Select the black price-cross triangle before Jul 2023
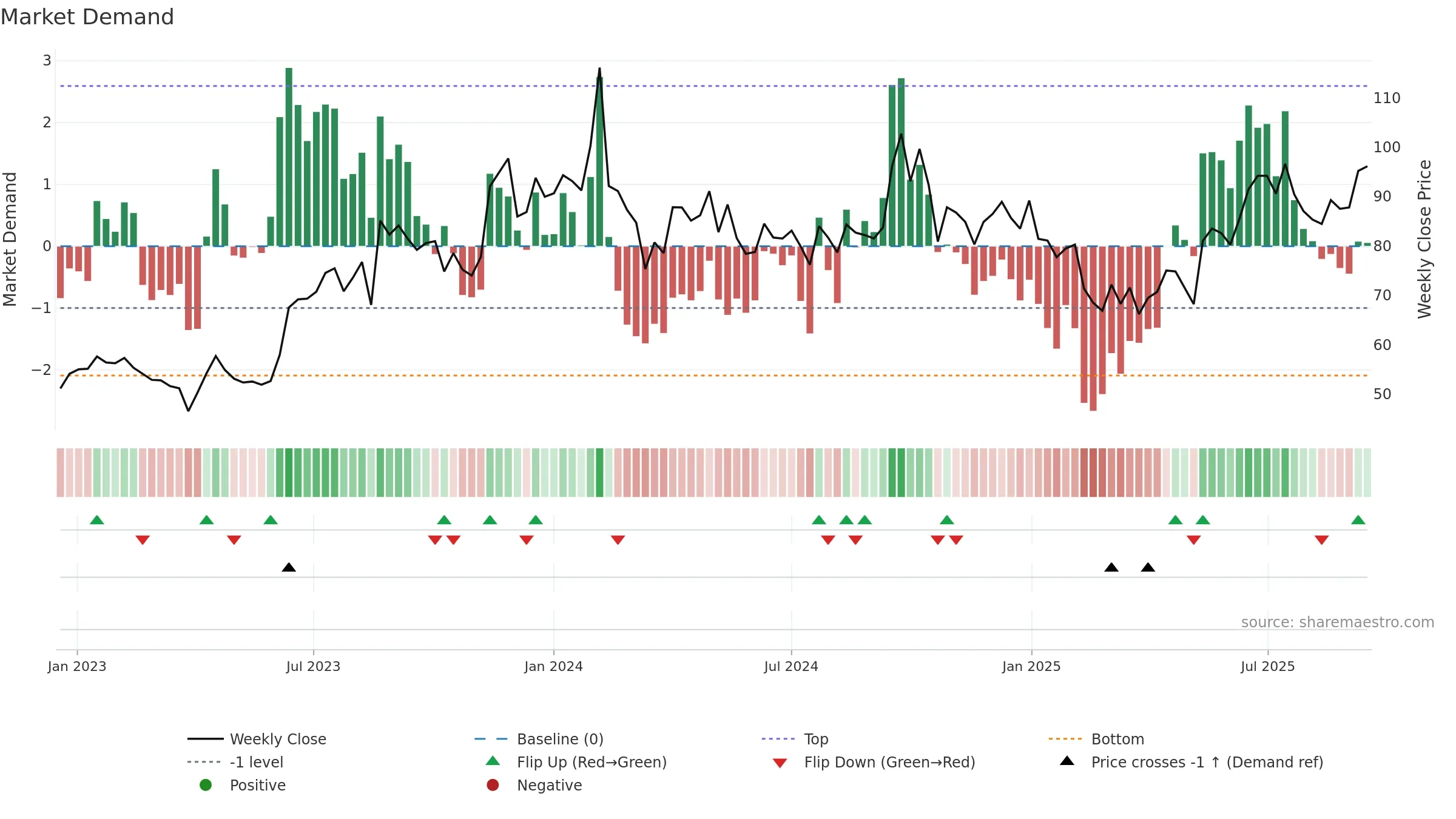Screen dimensions: 1456x819 tap(289, 567)
